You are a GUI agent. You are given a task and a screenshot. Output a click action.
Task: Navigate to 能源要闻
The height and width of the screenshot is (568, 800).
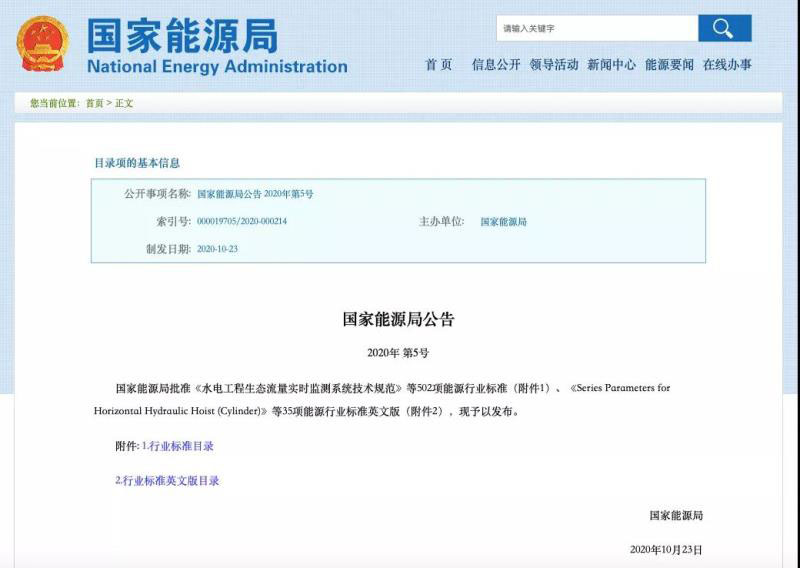[x=669, y=65]
